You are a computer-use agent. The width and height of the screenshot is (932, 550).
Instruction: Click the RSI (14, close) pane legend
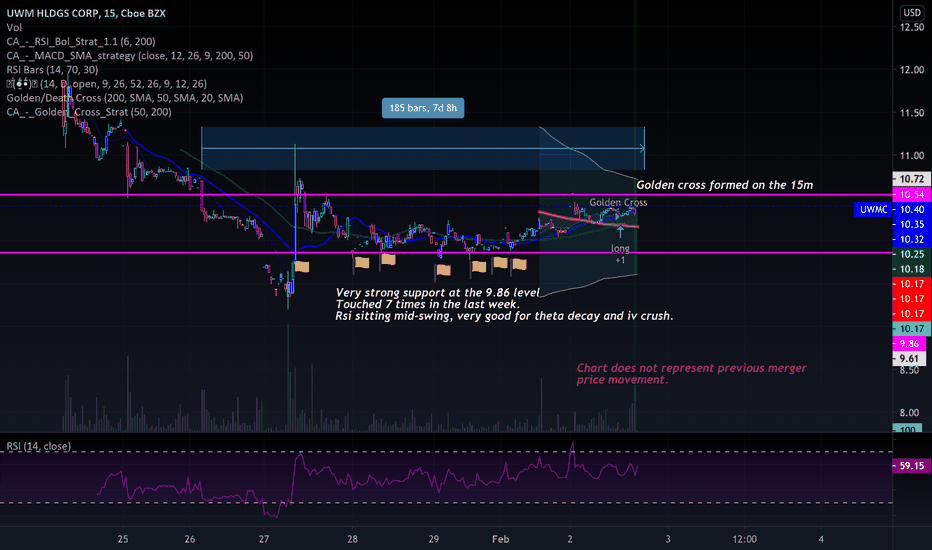[39, 447]
